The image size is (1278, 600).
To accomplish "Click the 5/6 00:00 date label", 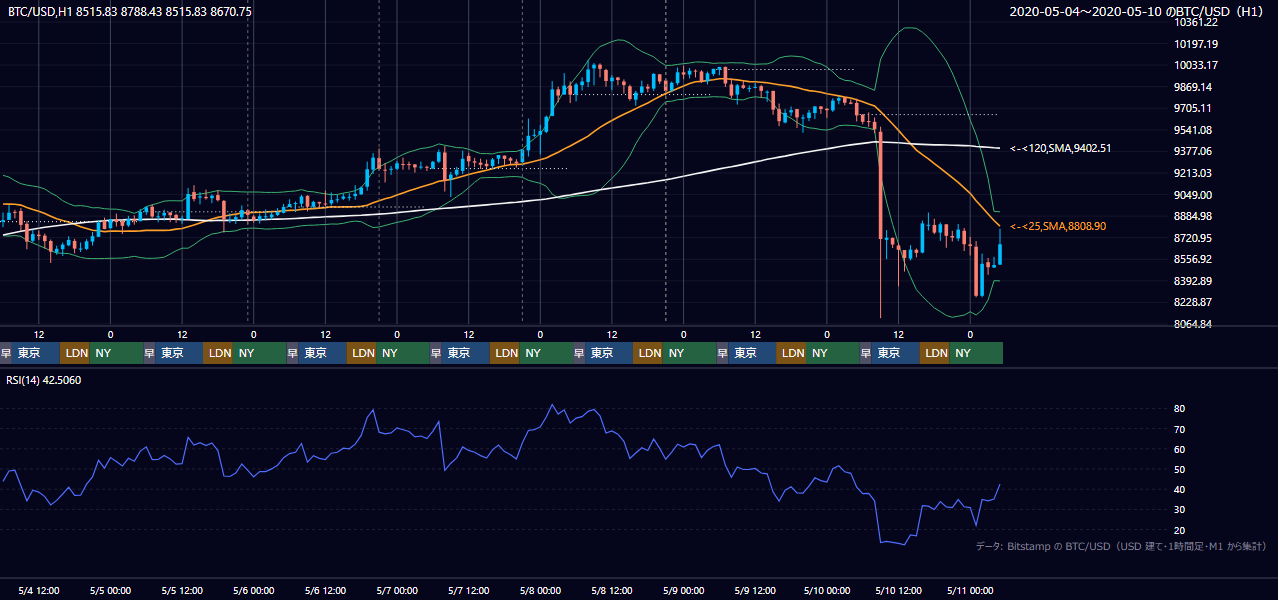I will click(x=253, y=590).
